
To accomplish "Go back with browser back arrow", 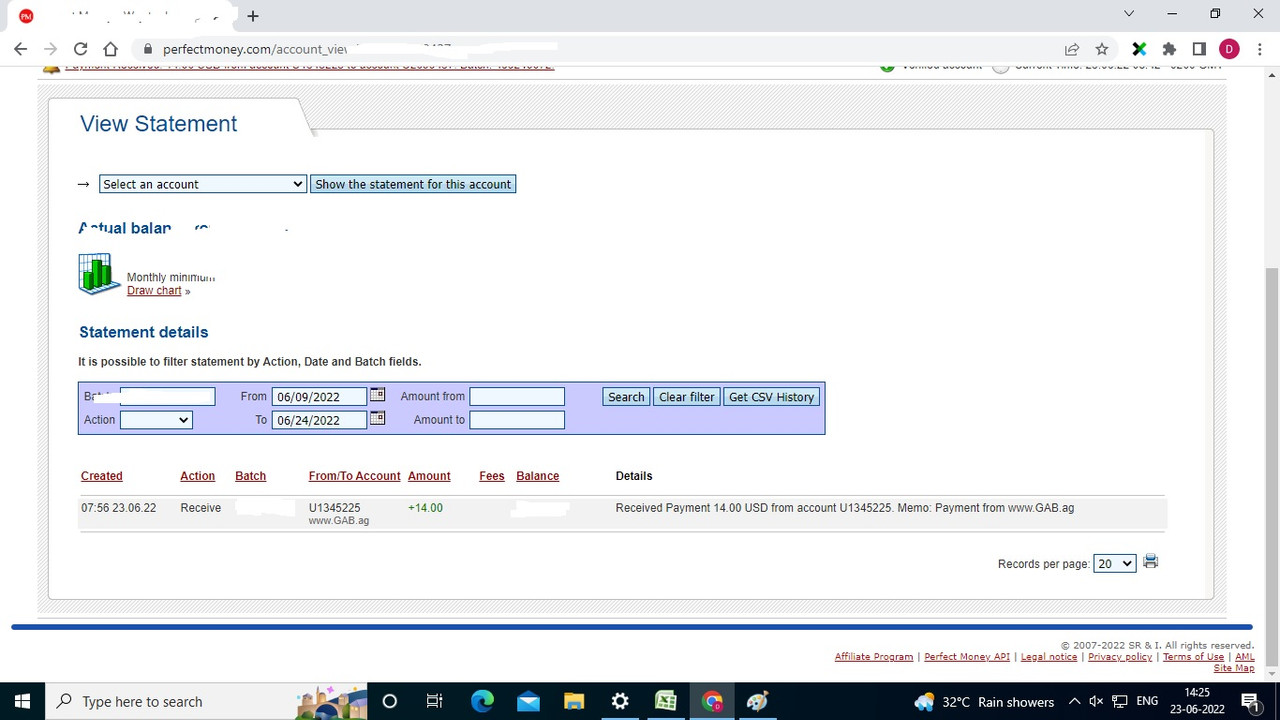I will [20, 49].
